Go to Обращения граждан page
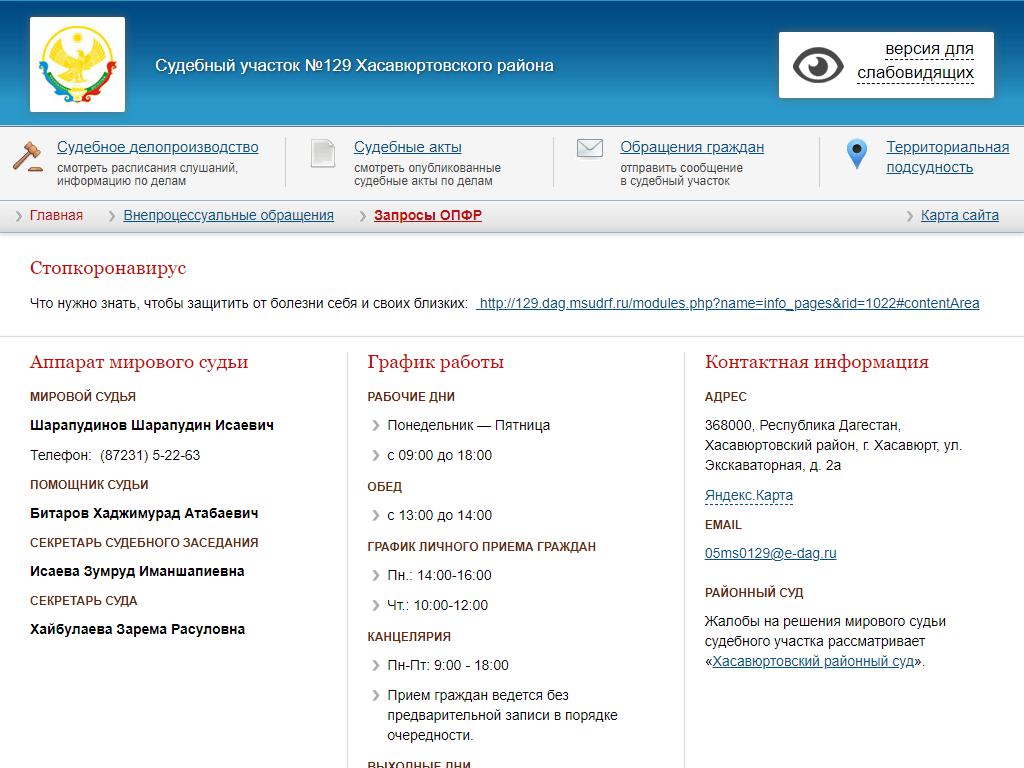The image size is (1024, 768). coord(691,147)
